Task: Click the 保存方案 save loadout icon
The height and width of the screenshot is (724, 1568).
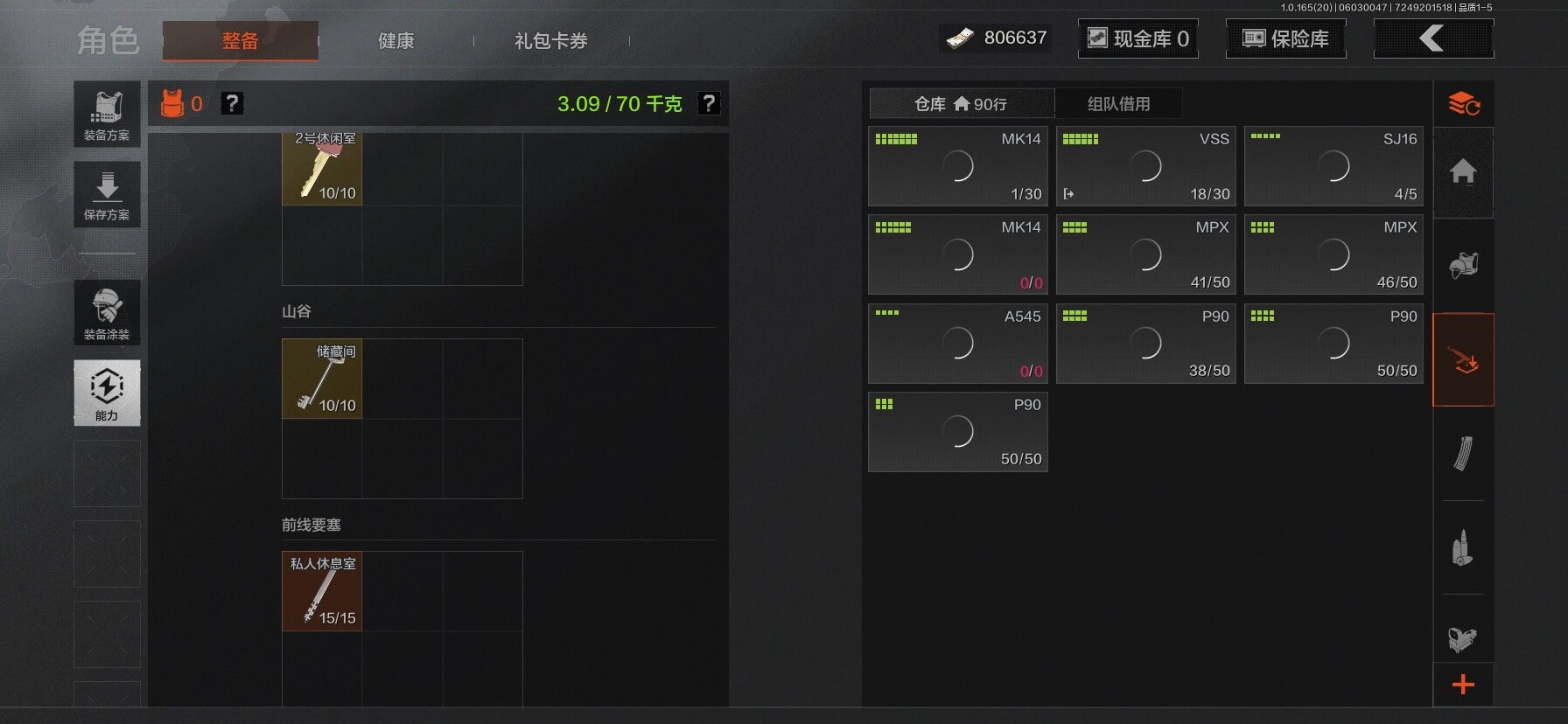Action: pyautogui.click(x=107, y=194)
